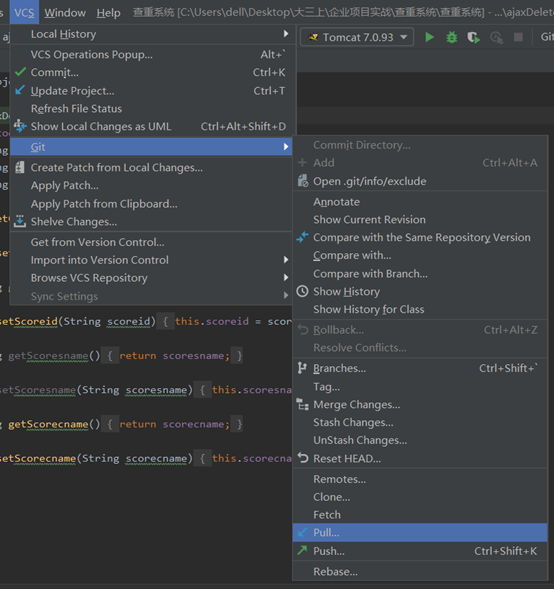
Task: Click the compare arrows icon beside Same Repository Version
Action: pos(302,237)
